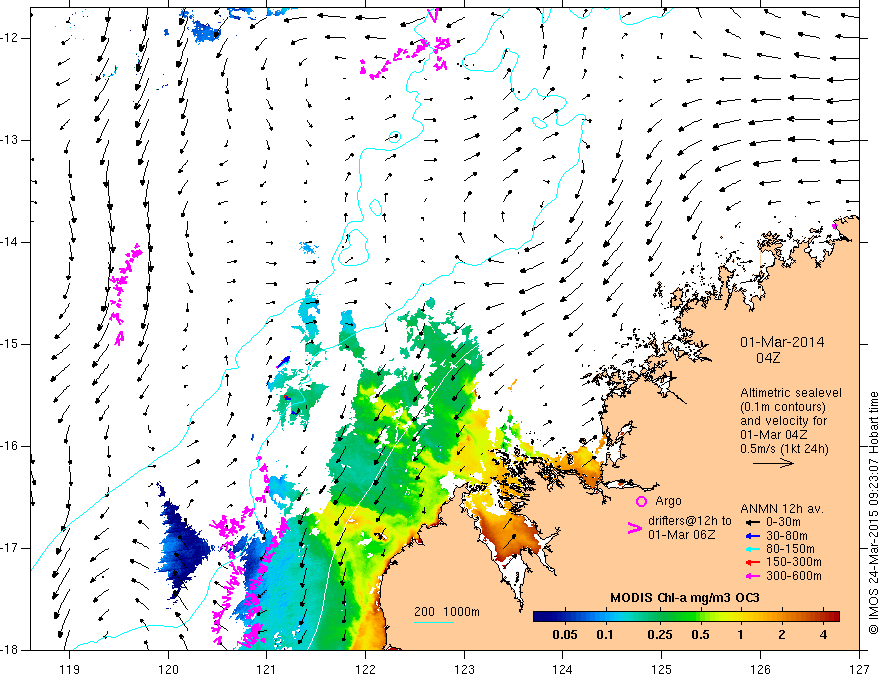Click the '0.5m/s (1kt 24h)' scale text
The height and width of the screenshot is (680, 880).
click(784, 448)
